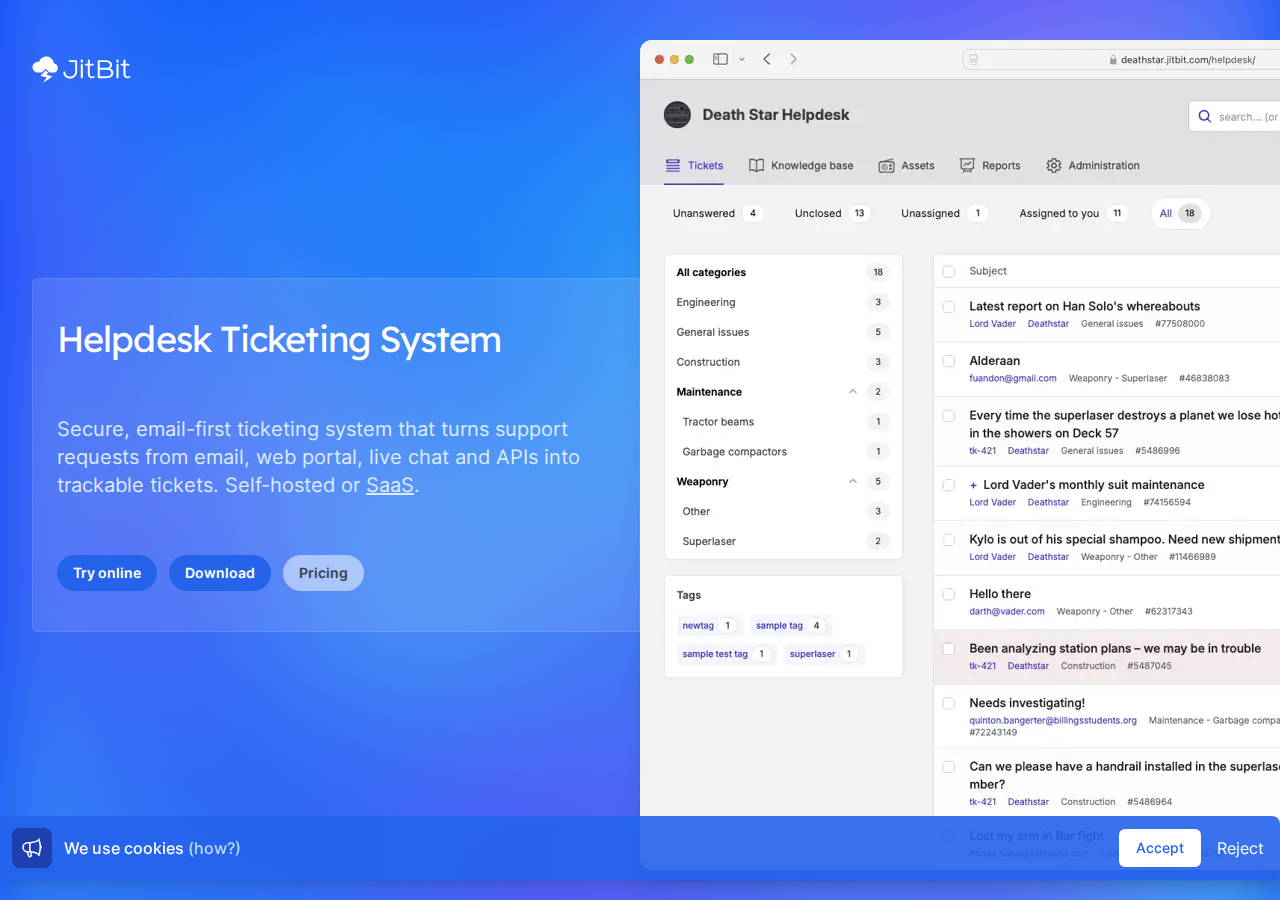Click the browser forward arrow
1280x900 pixels.
coord(794,59)
